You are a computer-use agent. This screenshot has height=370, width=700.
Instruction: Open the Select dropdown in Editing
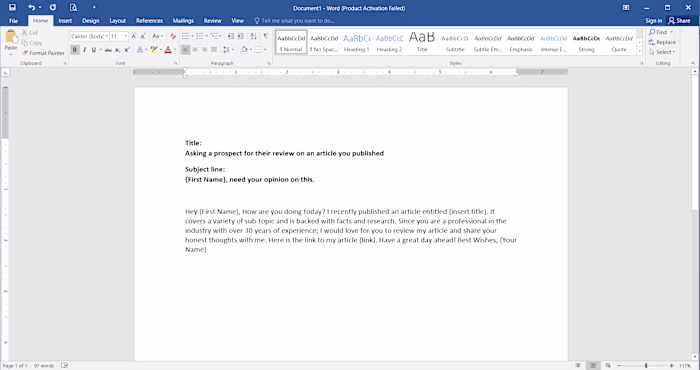(x=662, y=52)
